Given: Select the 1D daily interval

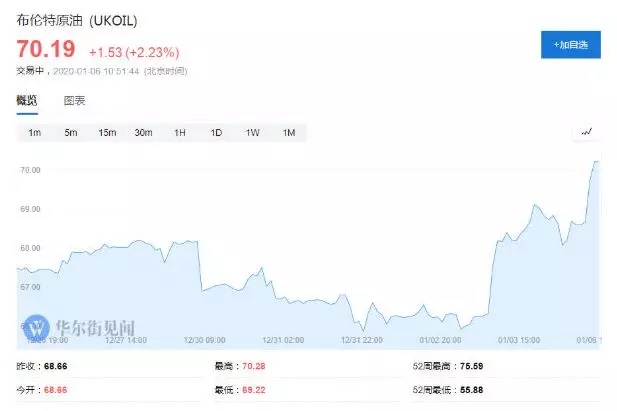Looking at the screenshot, I should tap(216, 133).
